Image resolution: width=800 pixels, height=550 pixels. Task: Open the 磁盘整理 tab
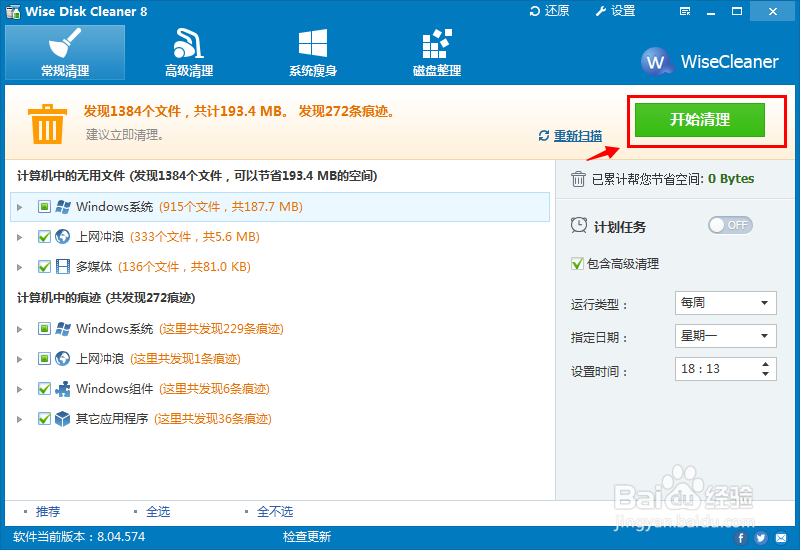pos(437,53)
